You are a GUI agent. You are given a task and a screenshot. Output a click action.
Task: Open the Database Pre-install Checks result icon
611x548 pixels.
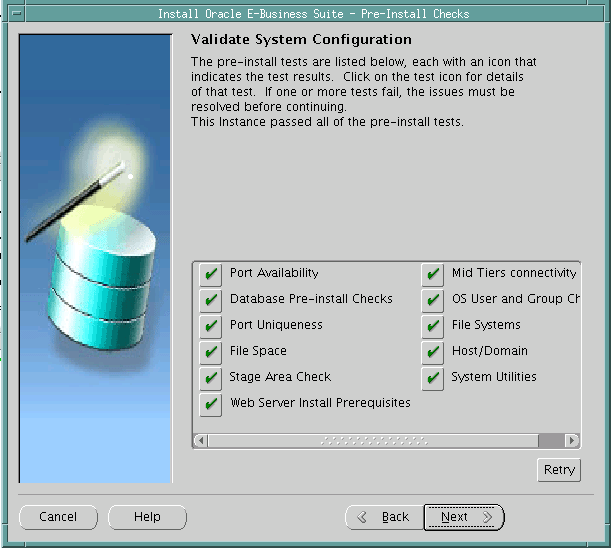click(210, 301)
